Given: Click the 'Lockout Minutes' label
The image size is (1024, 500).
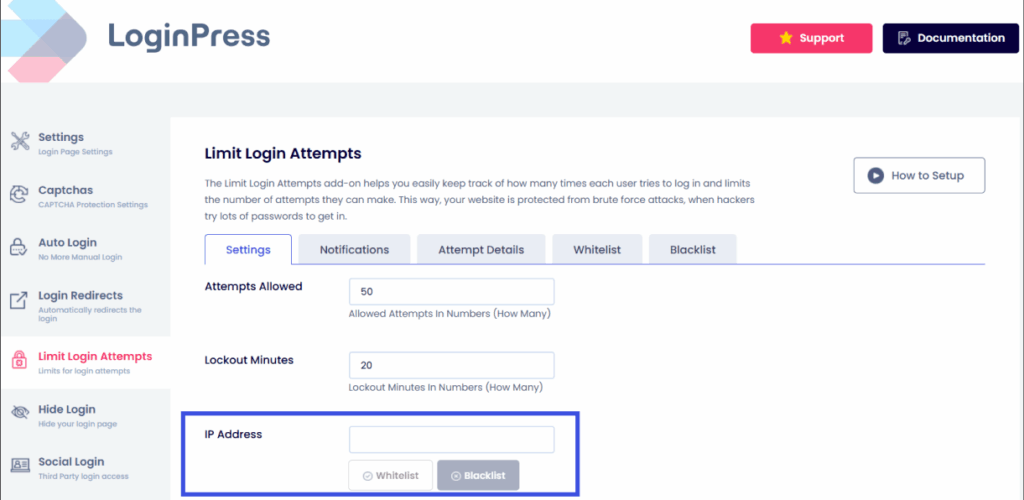Looking at the screenshot, I should [249, 360].
